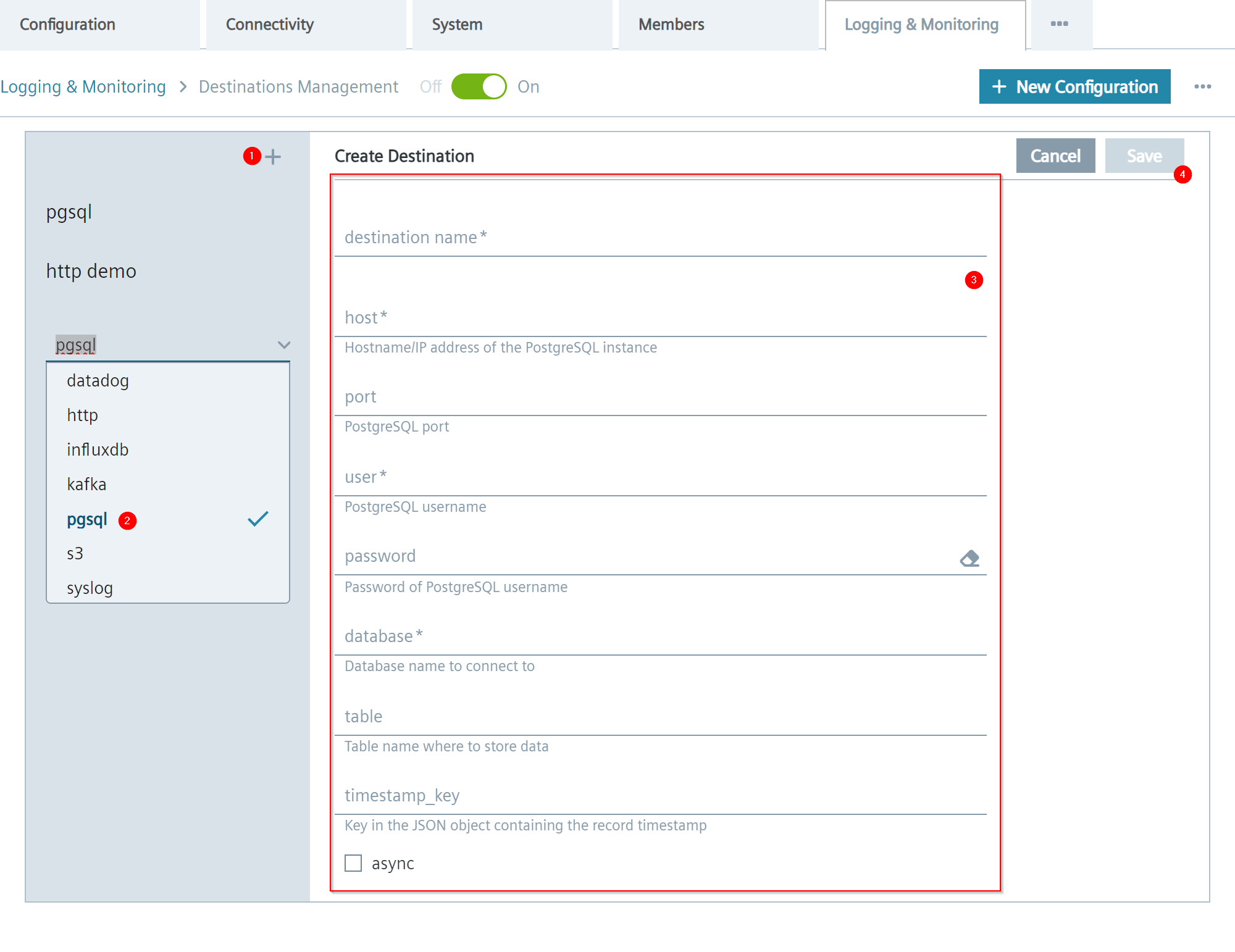The height and width of the screenshot is (952, 1235).
Task: Click the plus icon to add a destination
Action: tap(272, 157)
